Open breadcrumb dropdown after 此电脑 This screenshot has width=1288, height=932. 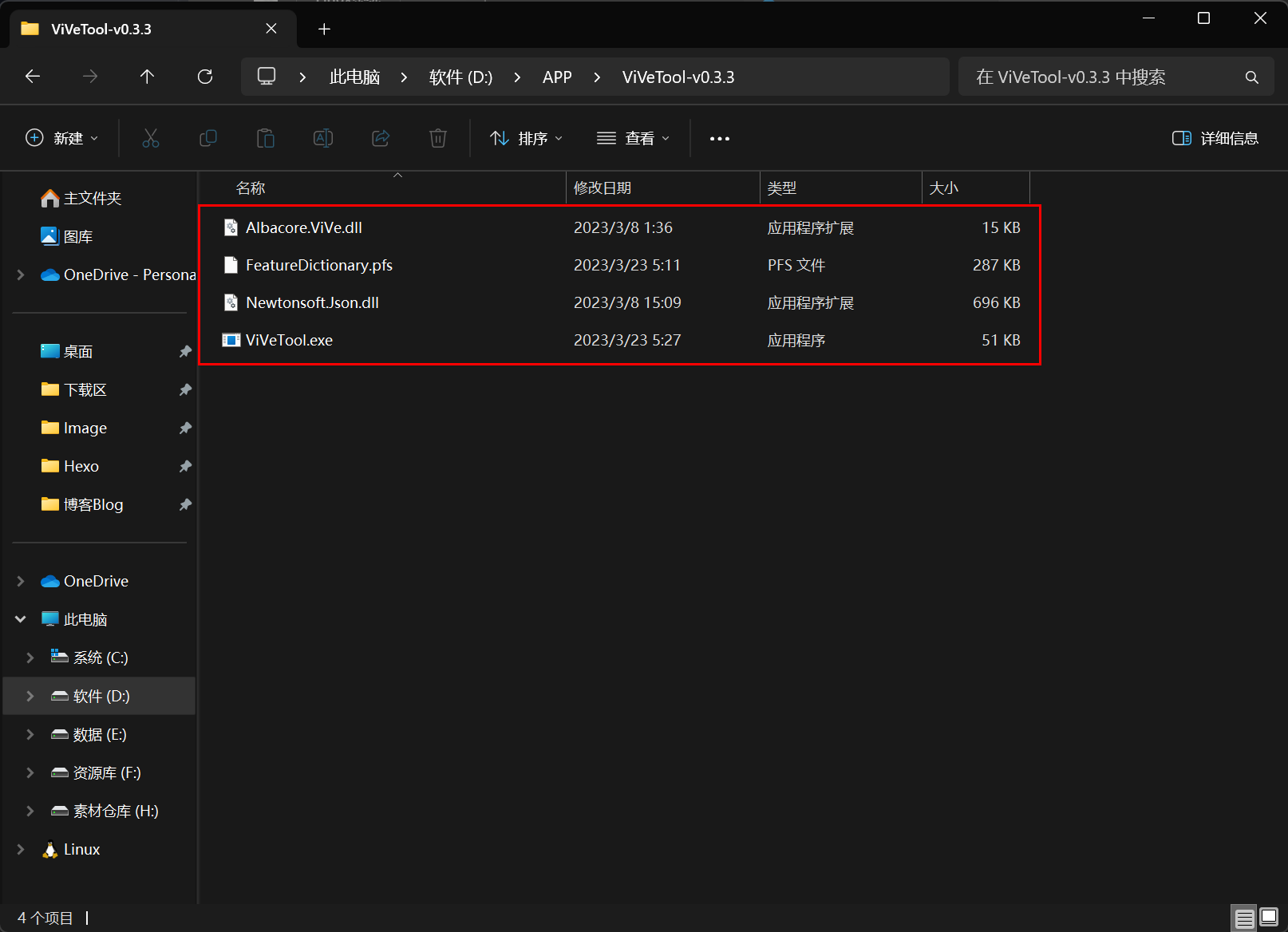coord(404,77)
